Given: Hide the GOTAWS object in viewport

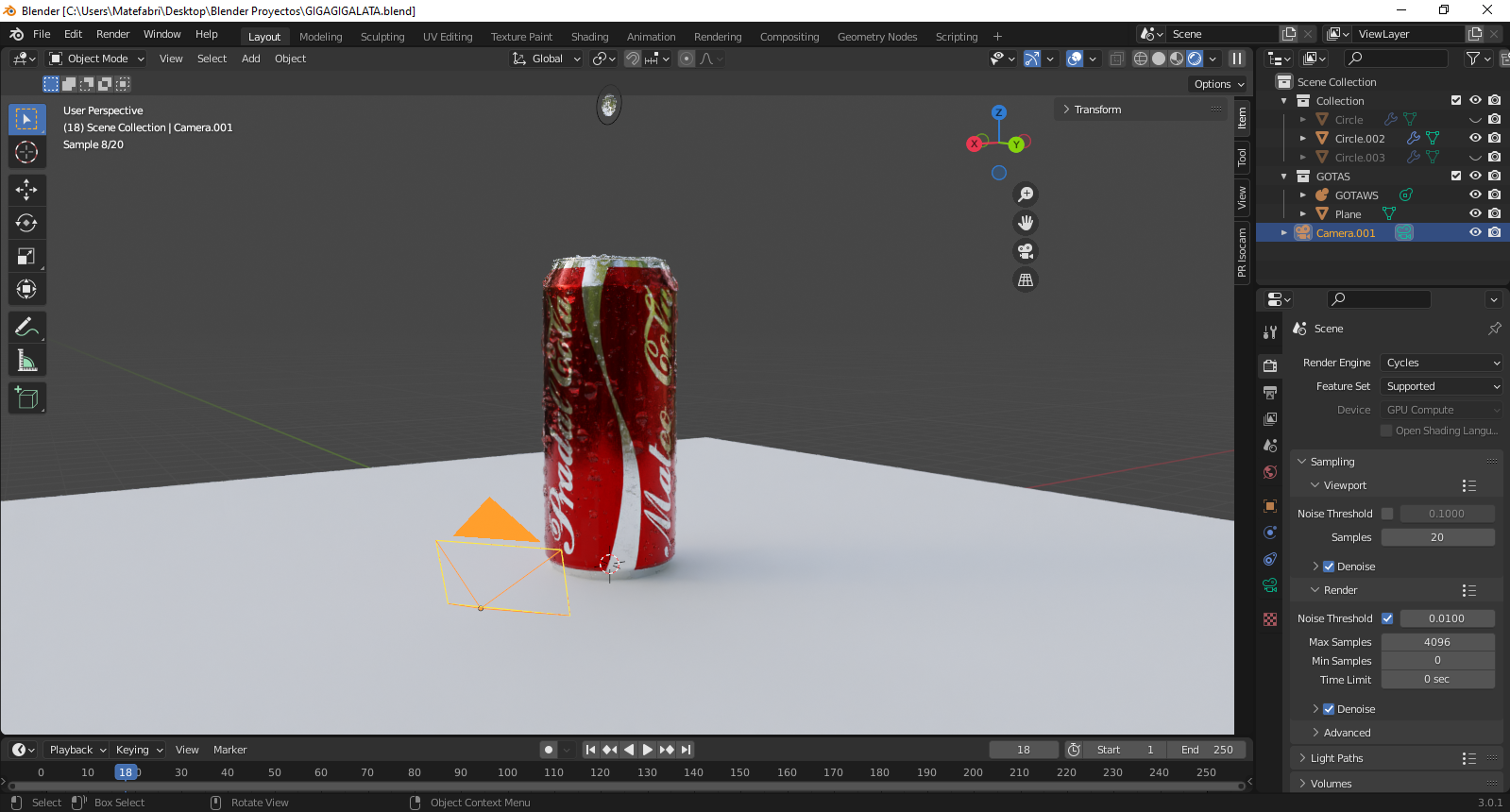Looking at the screenshot, I should 1475,195.
